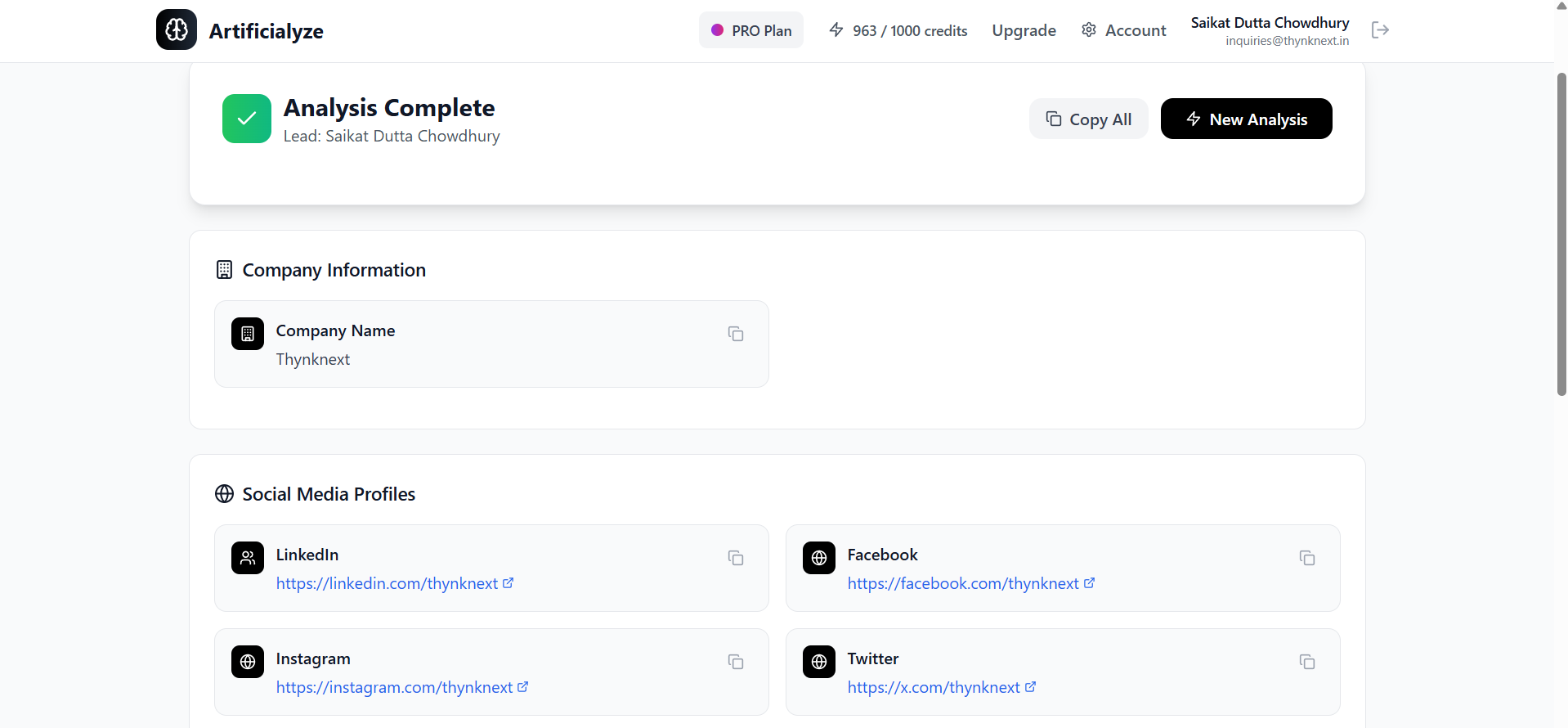Click the Company Information heading
The width and height of the screenshot is (1568, 728).
point(334,270)
